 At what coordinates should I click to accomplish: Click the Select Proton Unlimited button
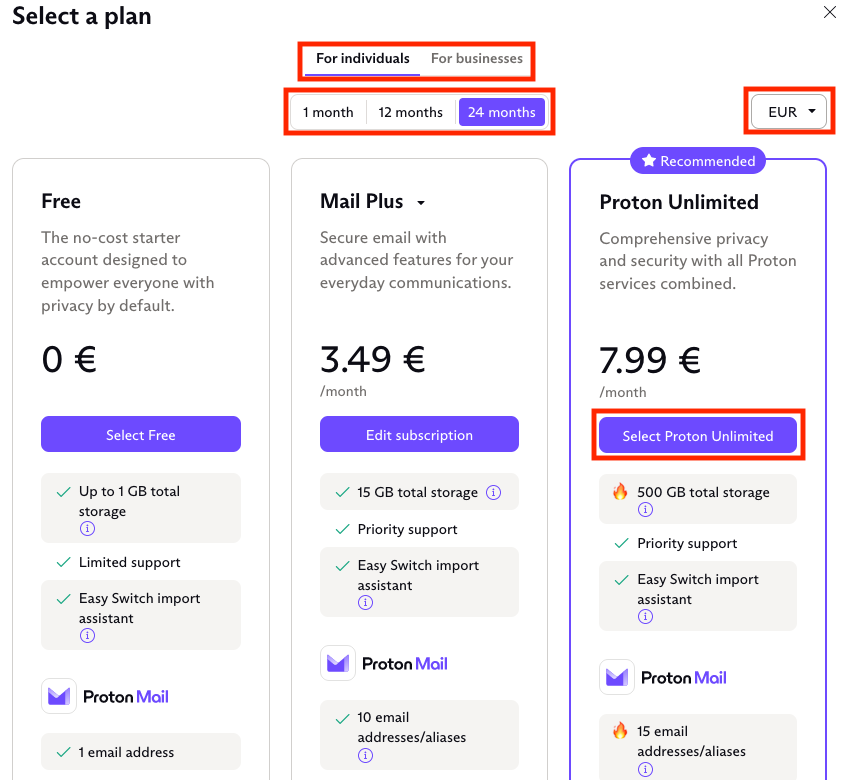[697, 436]
